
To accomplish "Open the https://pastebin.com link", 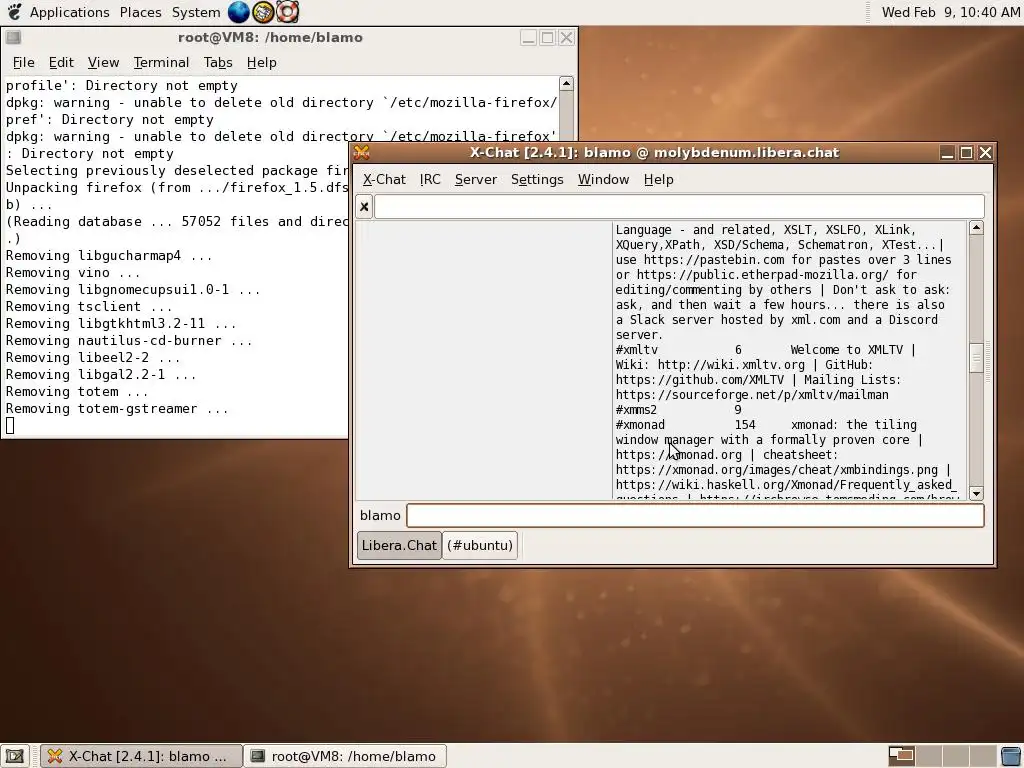I will coord(714,259).
